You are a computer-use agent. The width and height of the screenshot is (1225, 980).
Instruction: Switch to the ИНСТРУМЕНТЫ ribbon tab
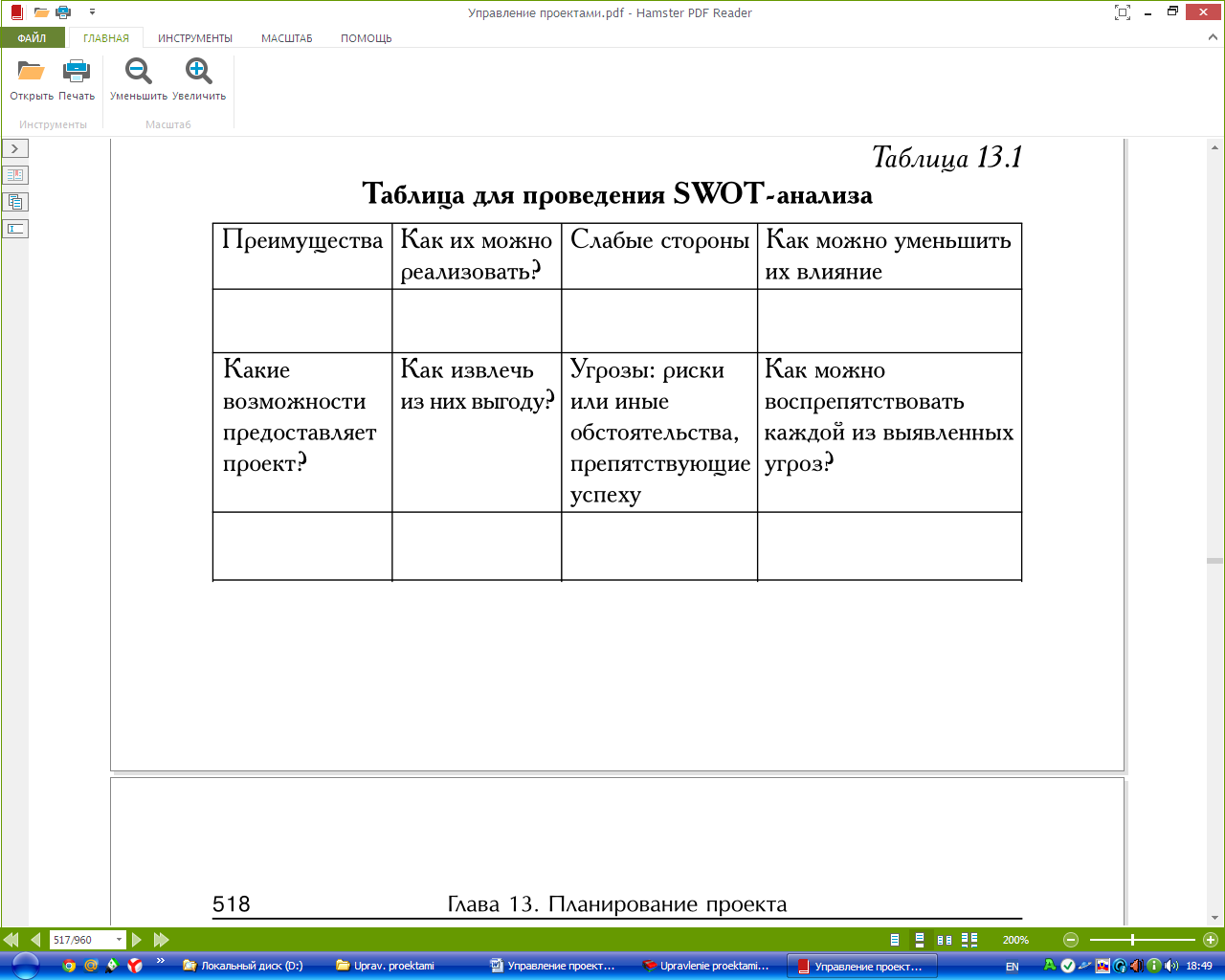pyautogui.click(x=195, y=38)
